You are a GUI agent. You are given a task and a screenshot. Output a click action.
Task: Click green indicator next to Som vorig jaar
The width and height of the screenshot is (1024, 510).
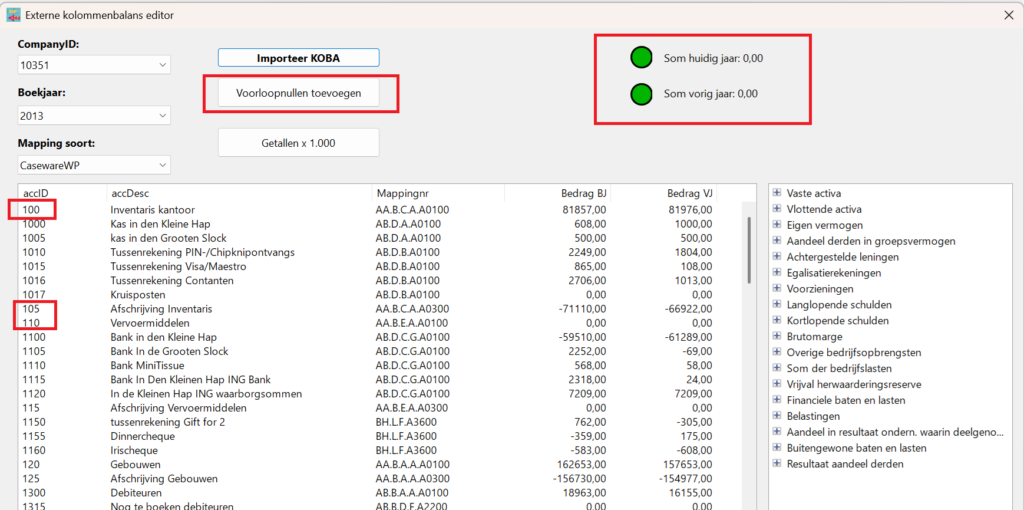click(641, 95)
